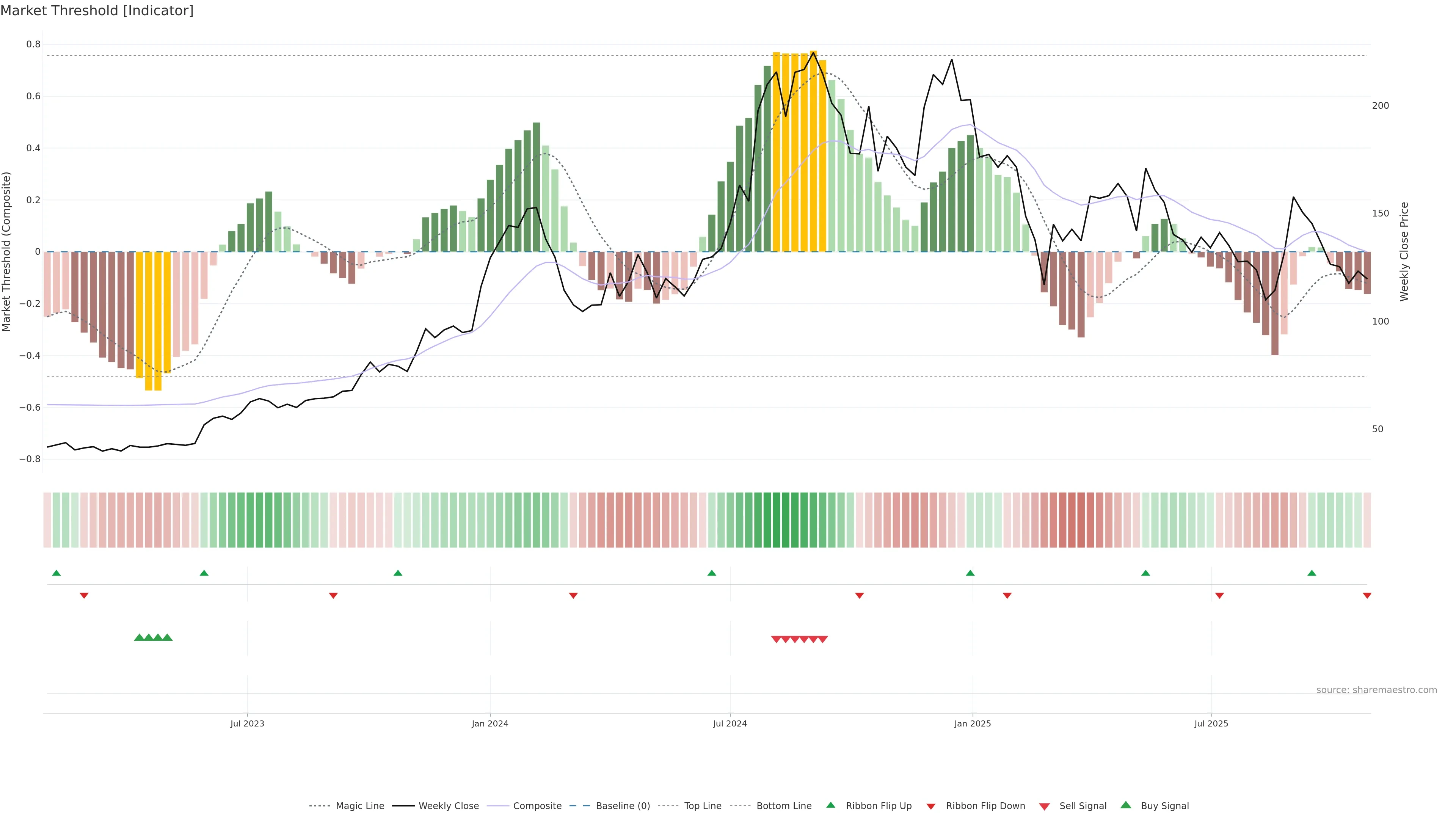
Task: Select the rightmost Ribbon Flip Down marker
Action: (x=1367, y=596)
